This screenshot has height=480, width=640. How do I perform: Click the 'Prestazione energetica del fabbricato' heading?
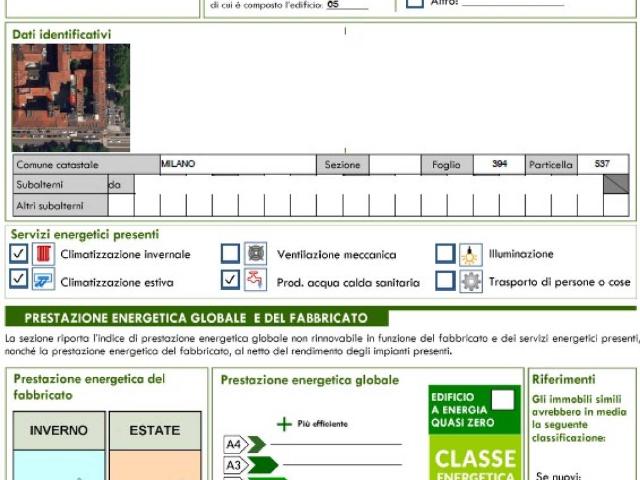89,387
